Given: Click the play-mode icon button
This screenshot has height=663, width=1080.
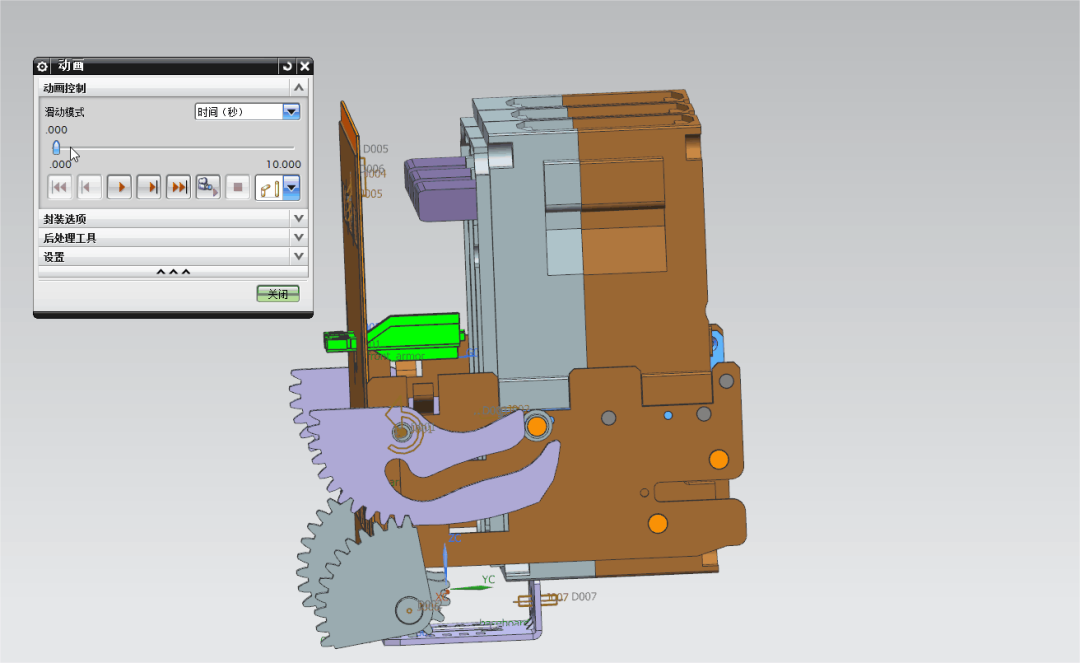Looking at the screenshot, I should [269, 187].
